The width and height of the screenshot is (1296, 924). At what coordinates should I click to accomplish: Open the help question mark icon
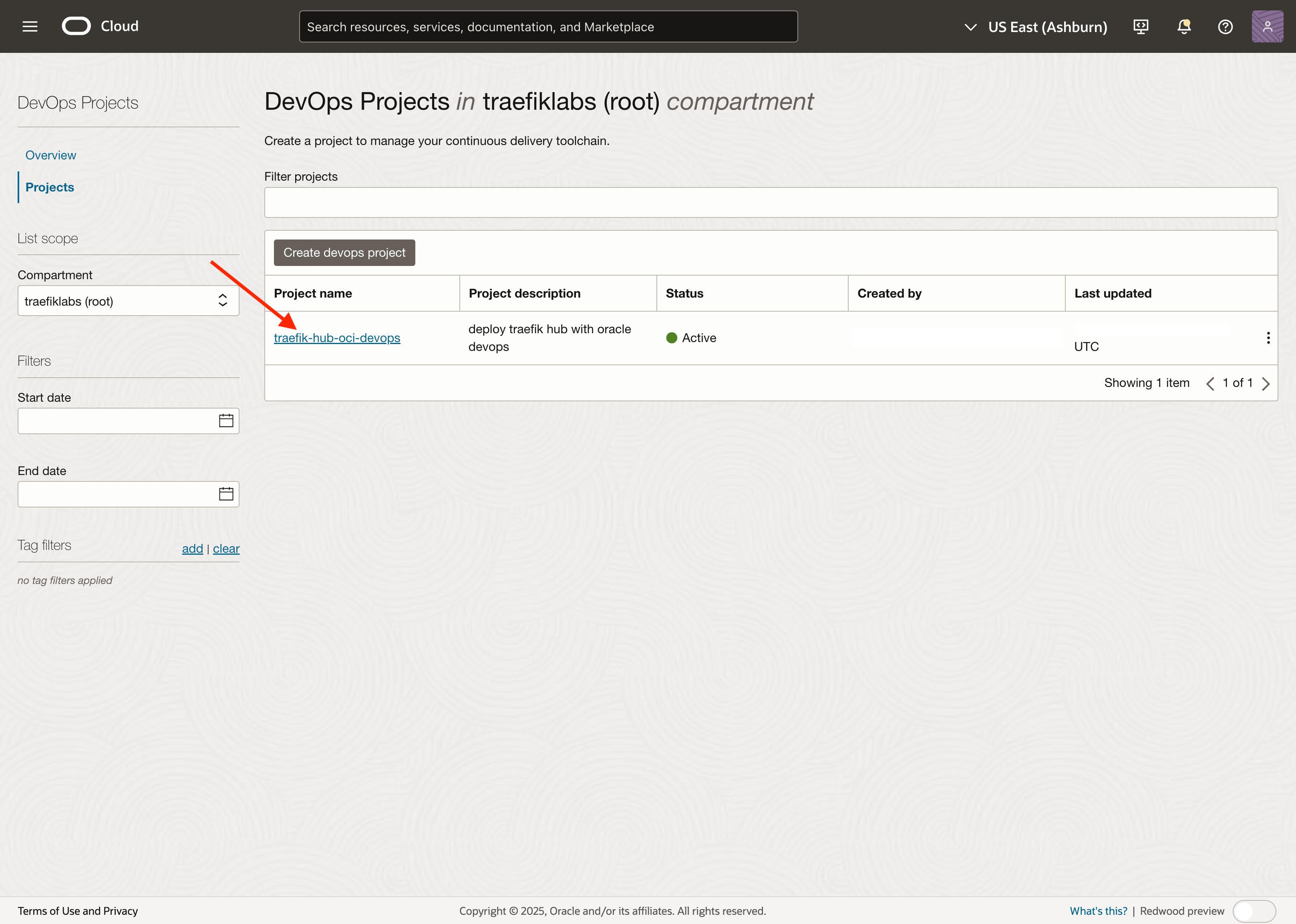(x=1225, y=27)
